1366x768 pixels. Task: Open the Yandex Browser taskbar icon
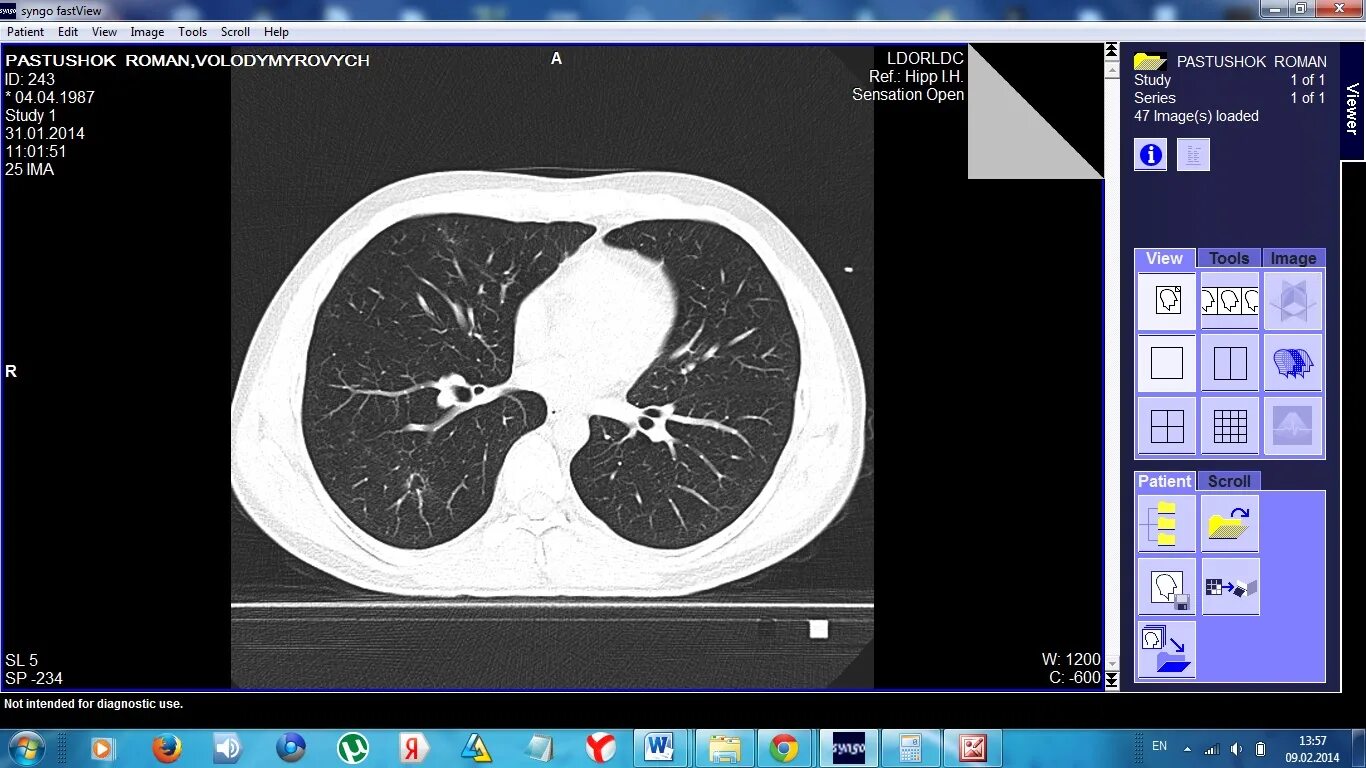pyautogui.click(x=600, y=748)
